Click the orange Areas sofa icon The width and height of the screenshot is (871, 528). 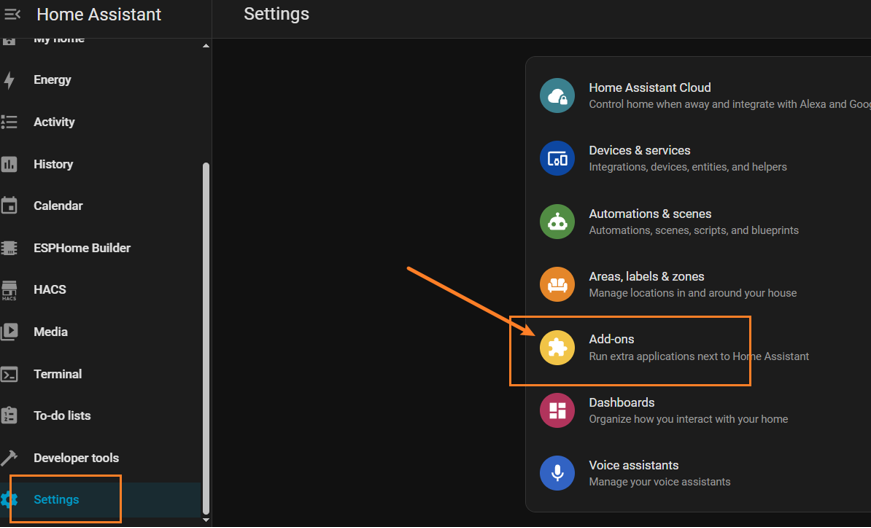557,284
